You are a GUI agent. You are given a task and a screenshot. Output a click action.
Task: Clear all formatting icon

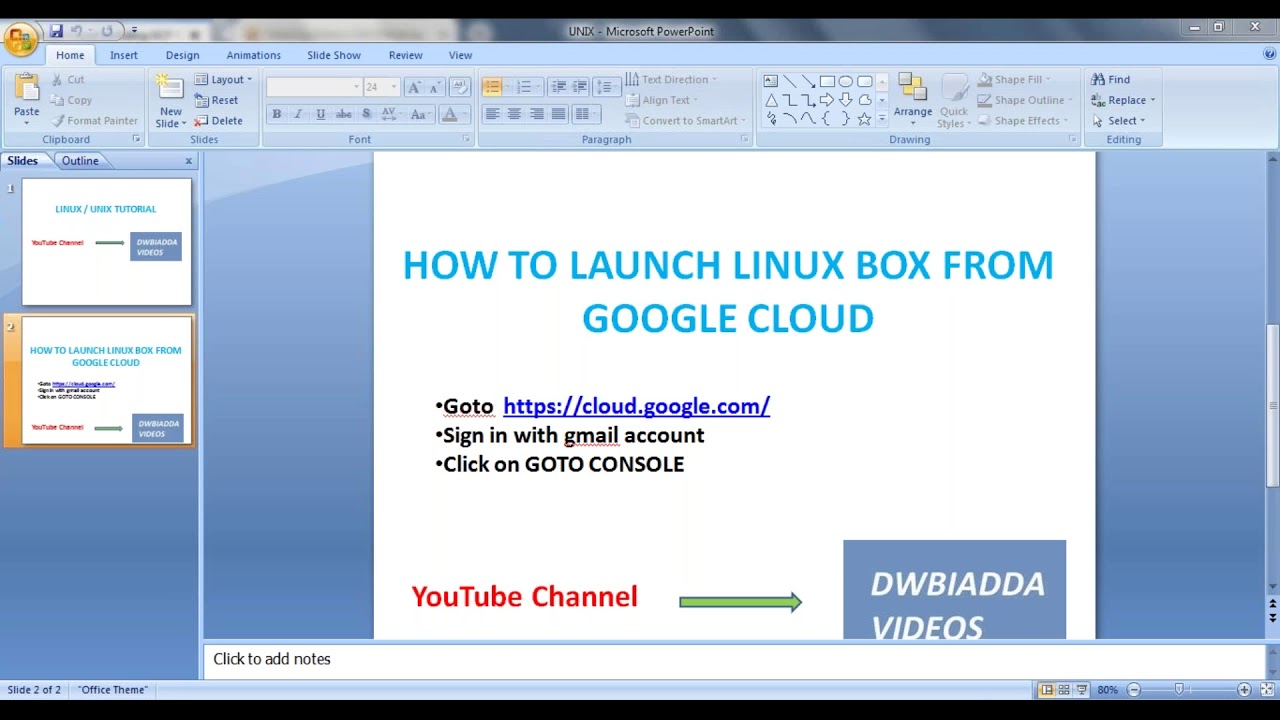(459, 87)
